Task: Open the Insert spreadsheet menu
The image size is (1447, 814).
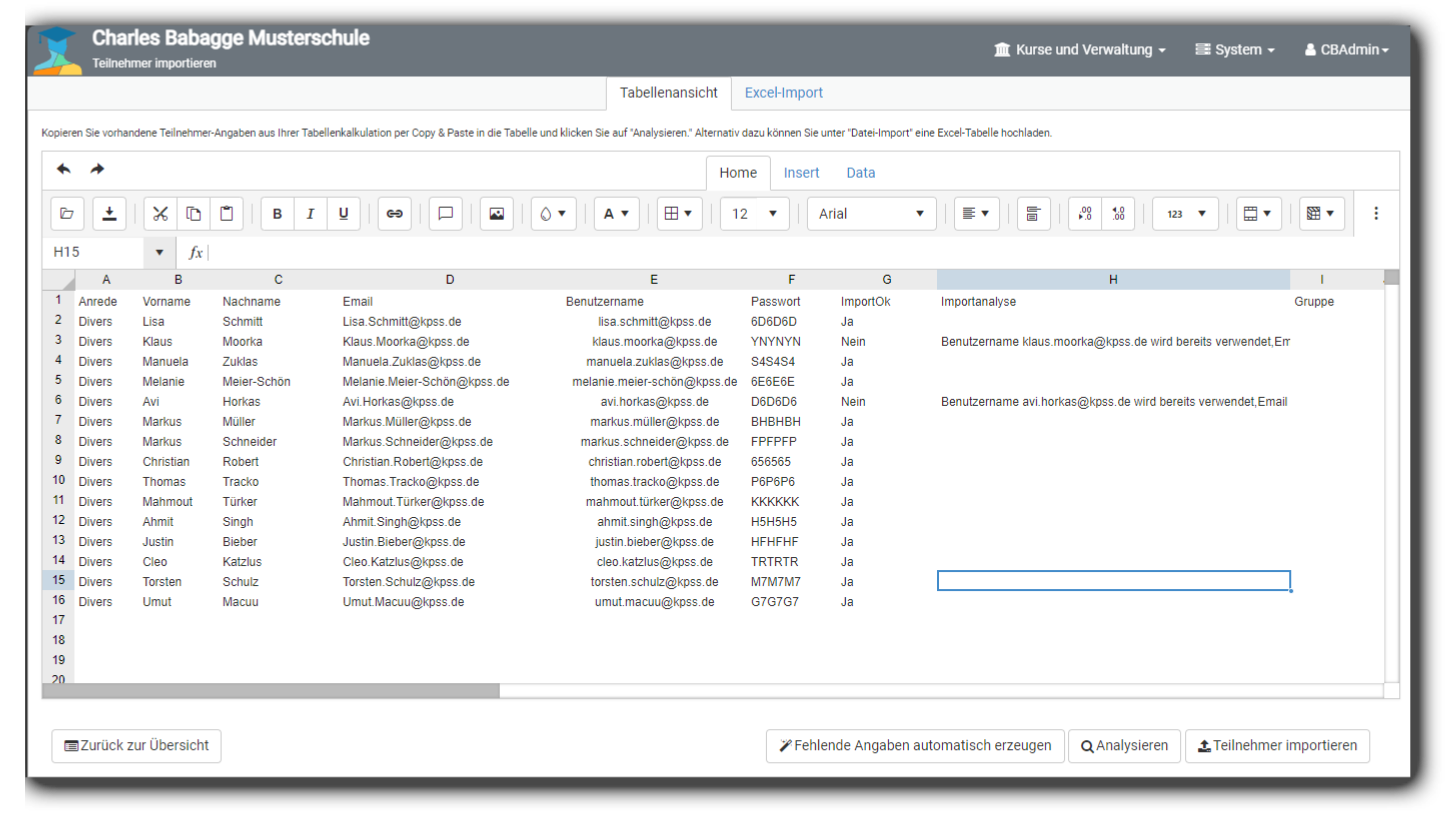Action: point(801,172)
